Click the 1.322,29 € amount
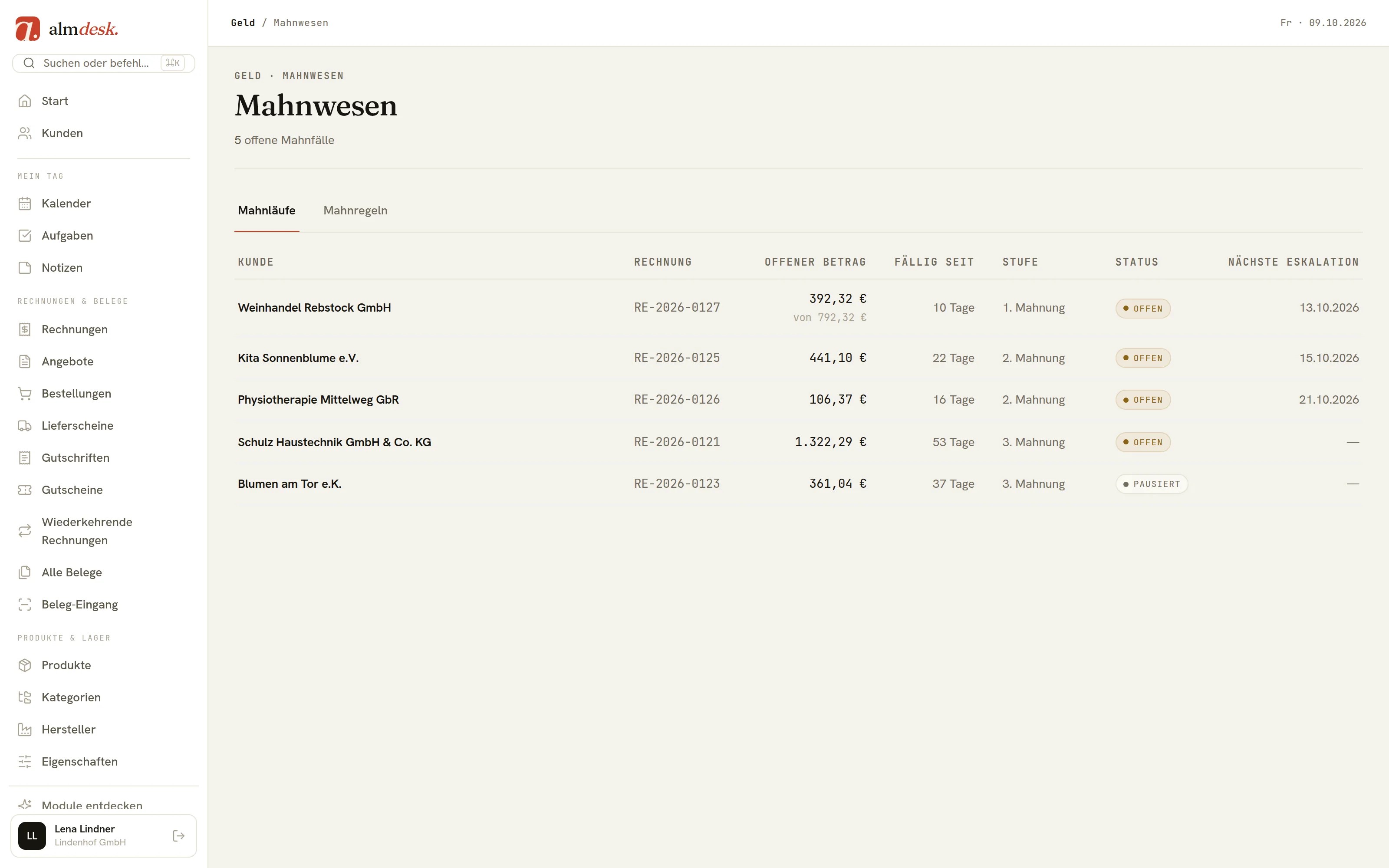Image resolution: width=1389 pixels, height=868 pixels. (x=830, y=442)
